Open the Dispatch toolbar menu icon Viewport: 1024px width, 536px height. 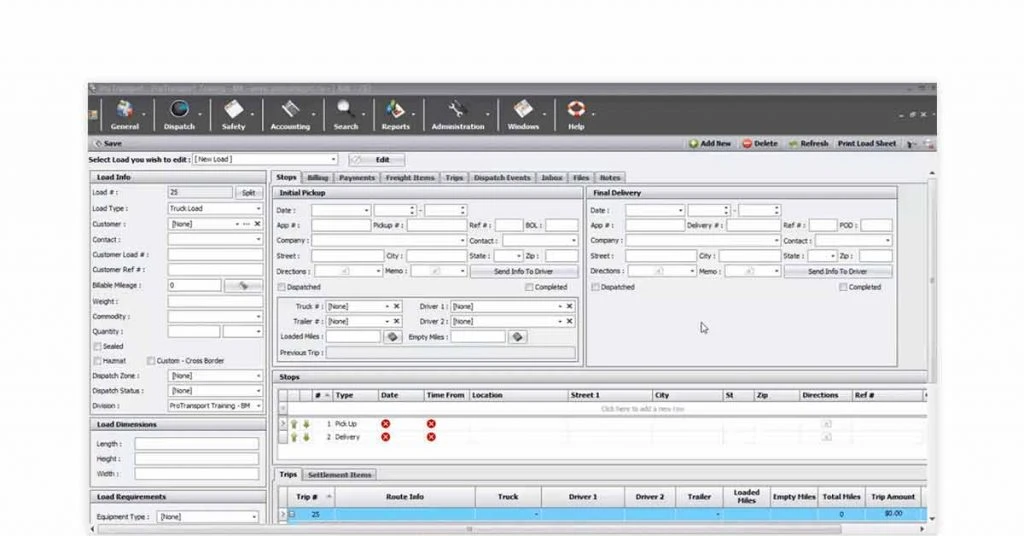tap(180, 111)
